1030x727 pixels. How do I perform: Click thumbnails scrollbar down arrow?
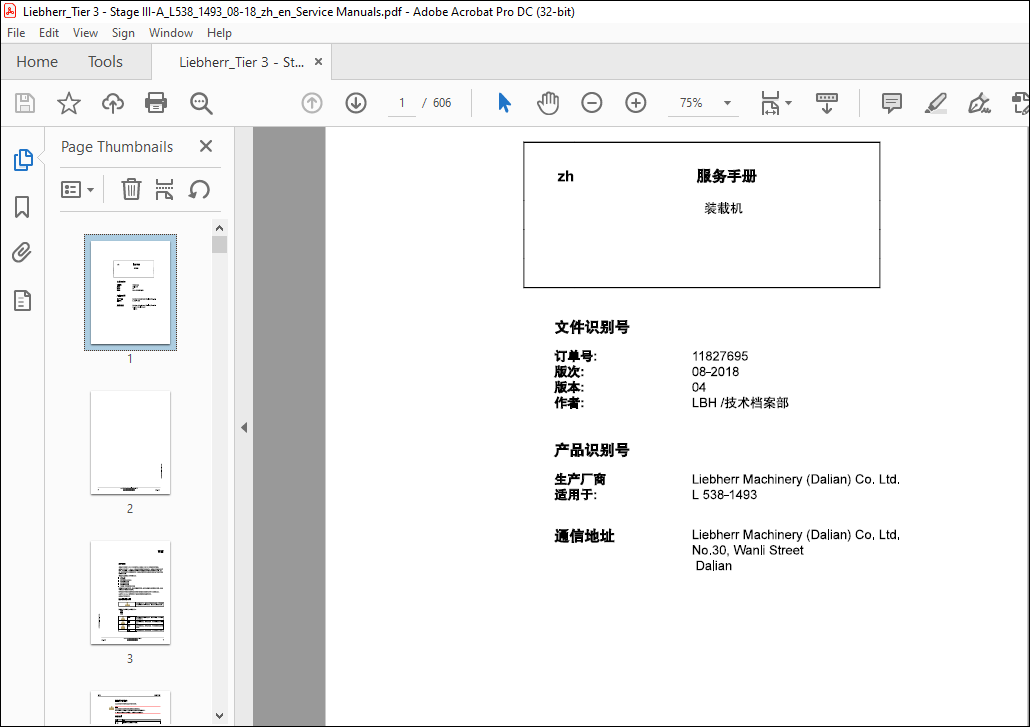tap(219, 716)
